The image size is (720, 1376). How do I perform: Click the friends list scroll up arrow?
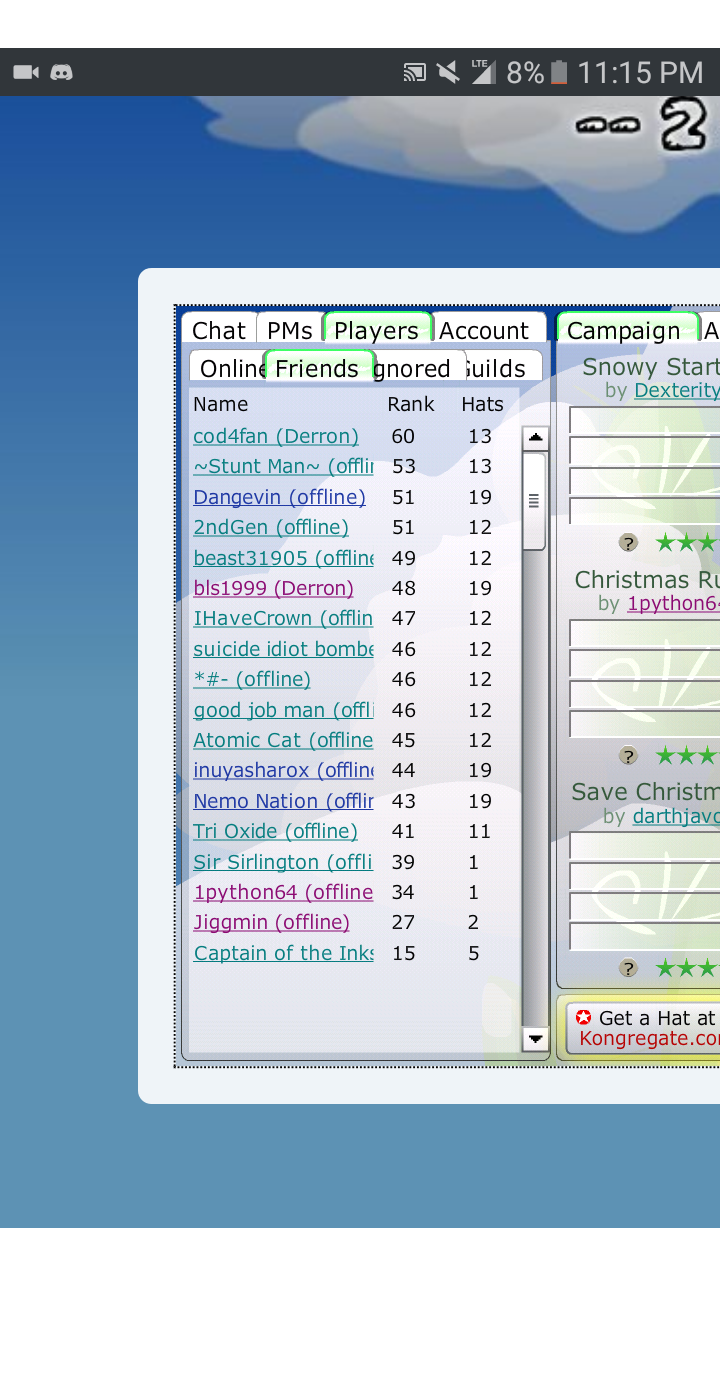536,438
